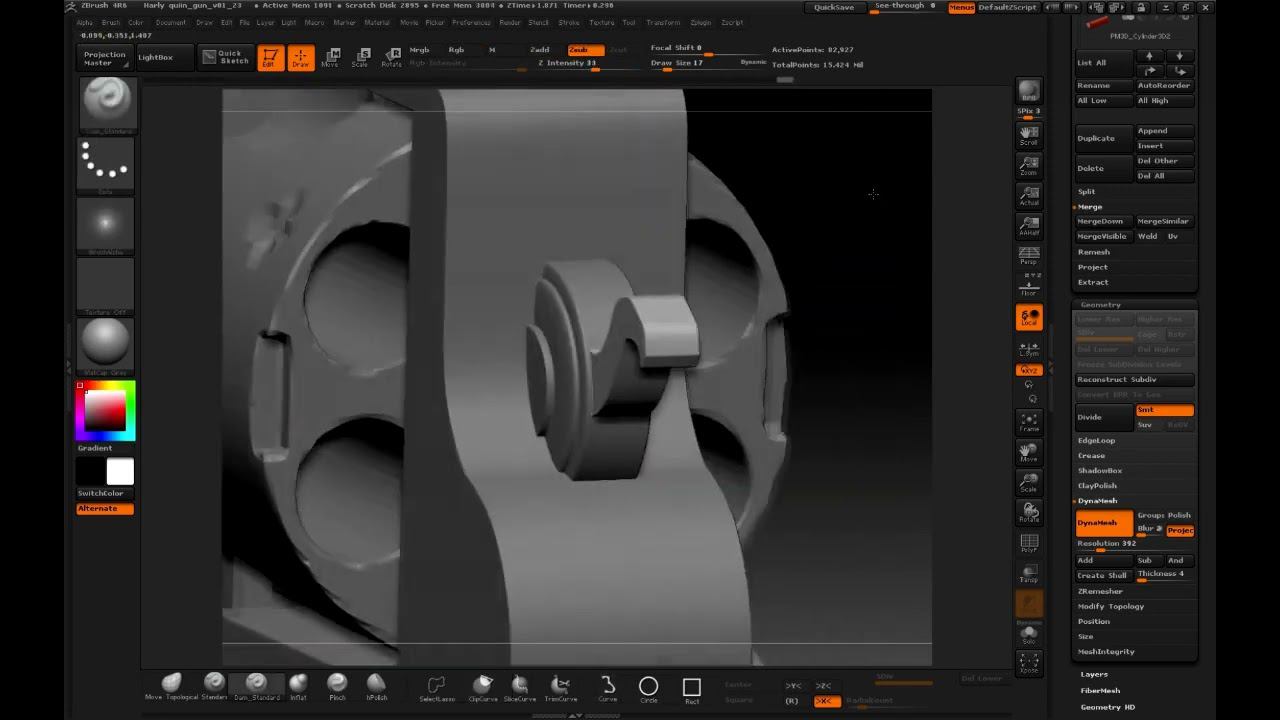Select the hPolish brush
Viewport: 1280px width, 720px height.
click(x=376, y=686)
